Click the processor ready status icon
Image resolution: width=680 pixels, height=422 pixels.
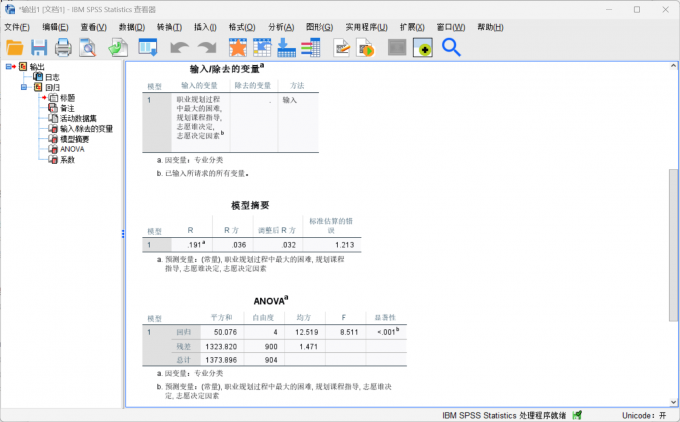point(577,415)
